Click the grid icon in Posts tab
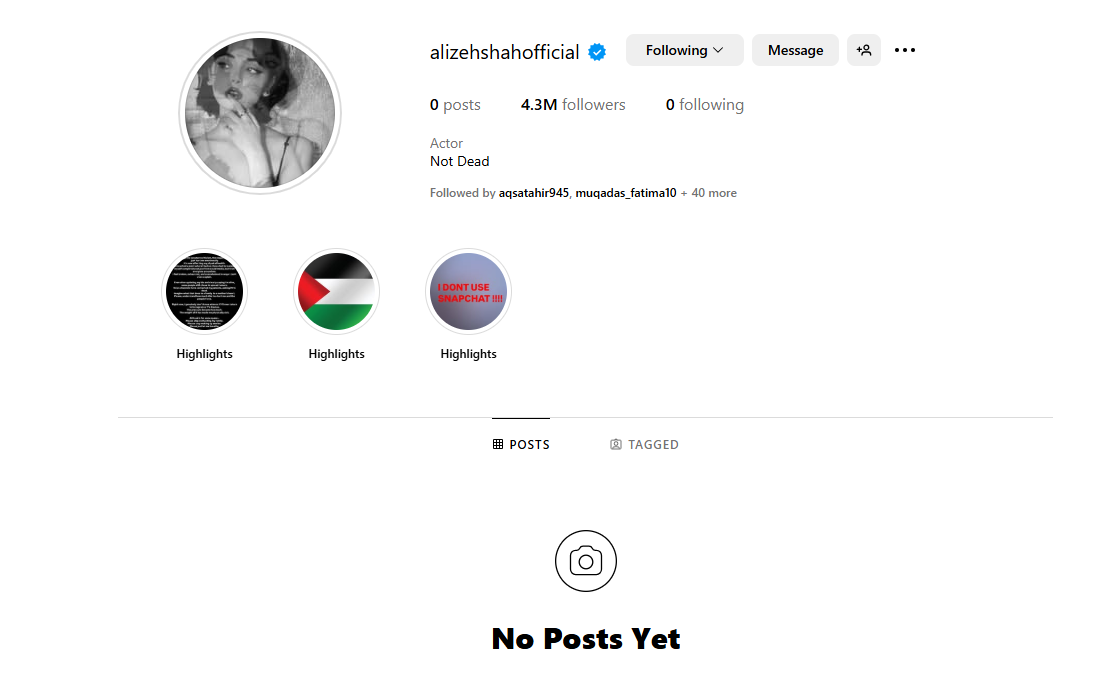Screen dimensions: 1107x680 tap(498, 444)
